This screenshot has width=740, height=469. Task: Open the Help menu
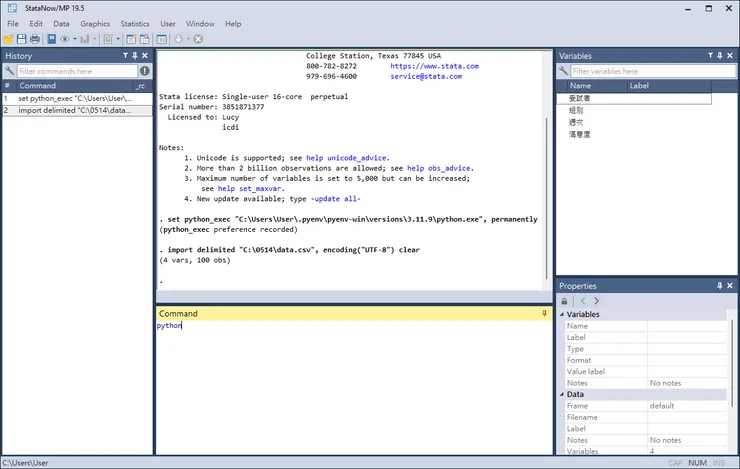coord(233,24)
